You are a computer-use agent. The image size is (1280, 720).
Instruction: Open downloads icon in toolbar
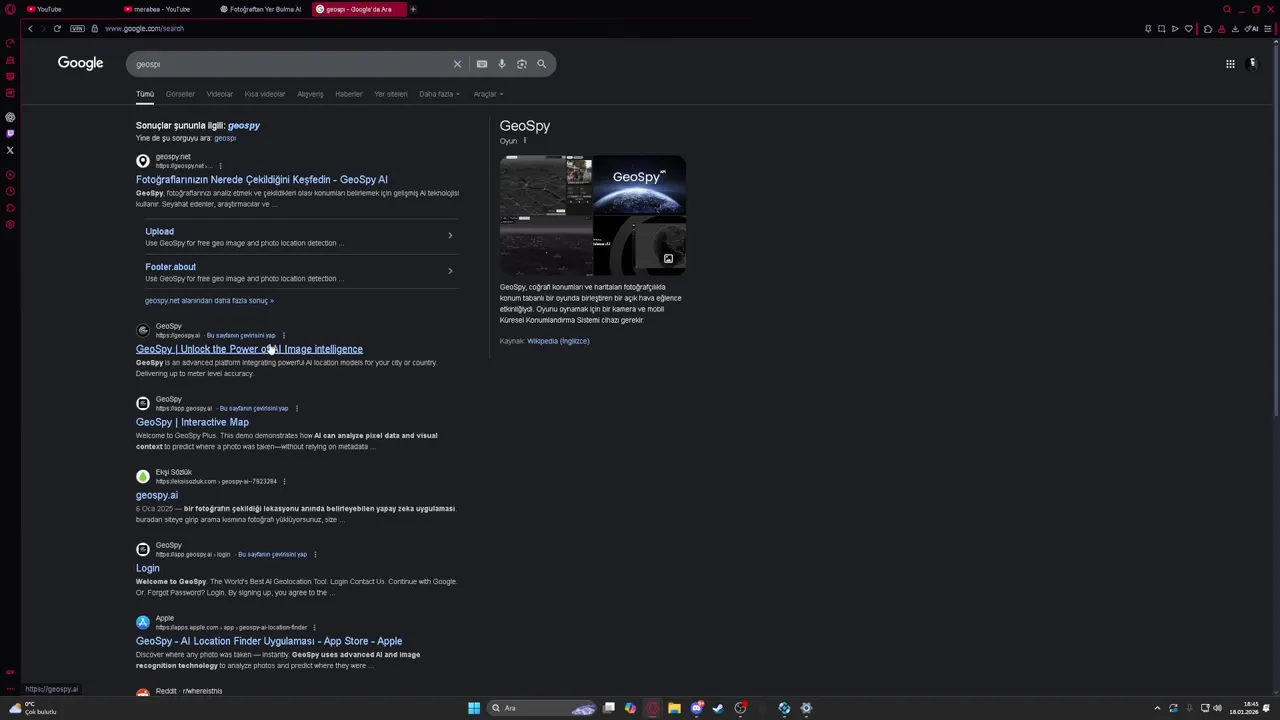pos(1235,29)
